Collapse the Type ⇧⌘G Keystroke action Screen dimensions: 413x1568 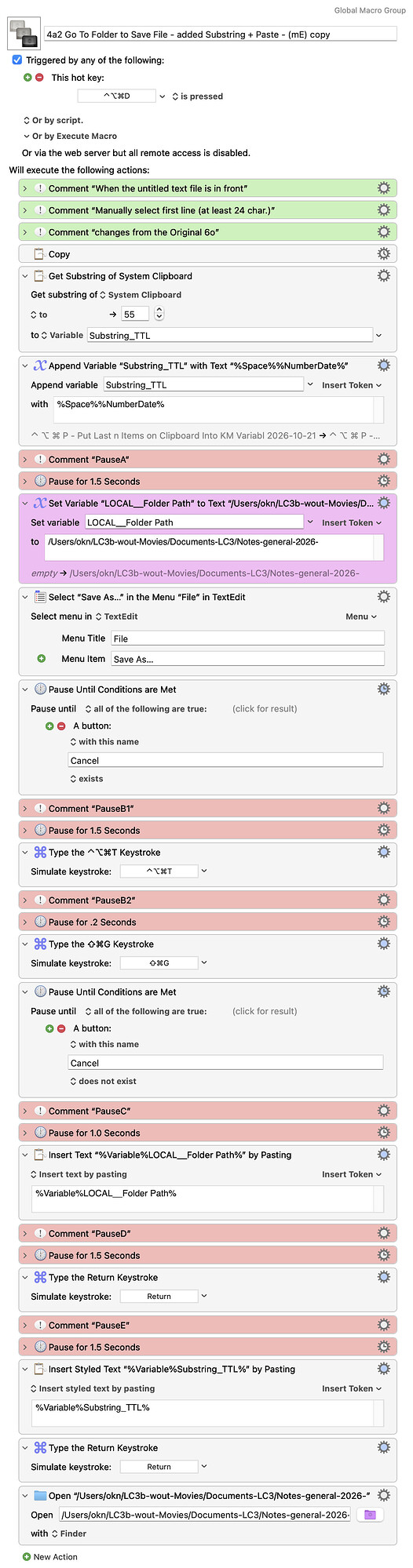(25, 944)
